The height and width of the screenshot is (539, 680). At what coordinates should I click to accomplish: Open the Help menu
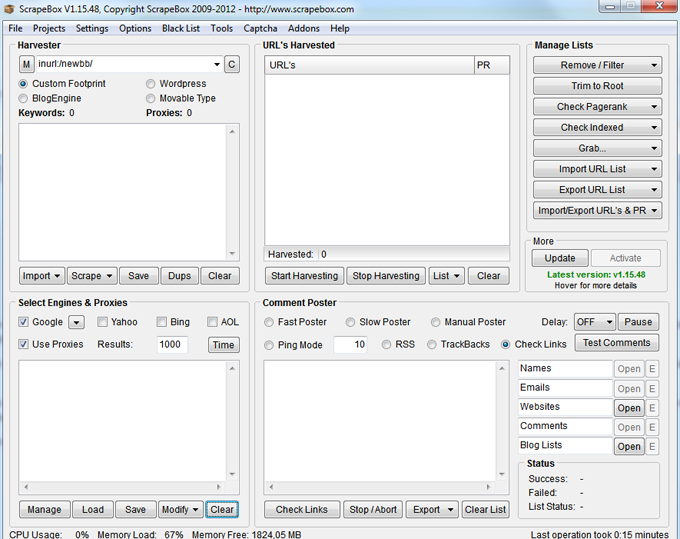340,29
